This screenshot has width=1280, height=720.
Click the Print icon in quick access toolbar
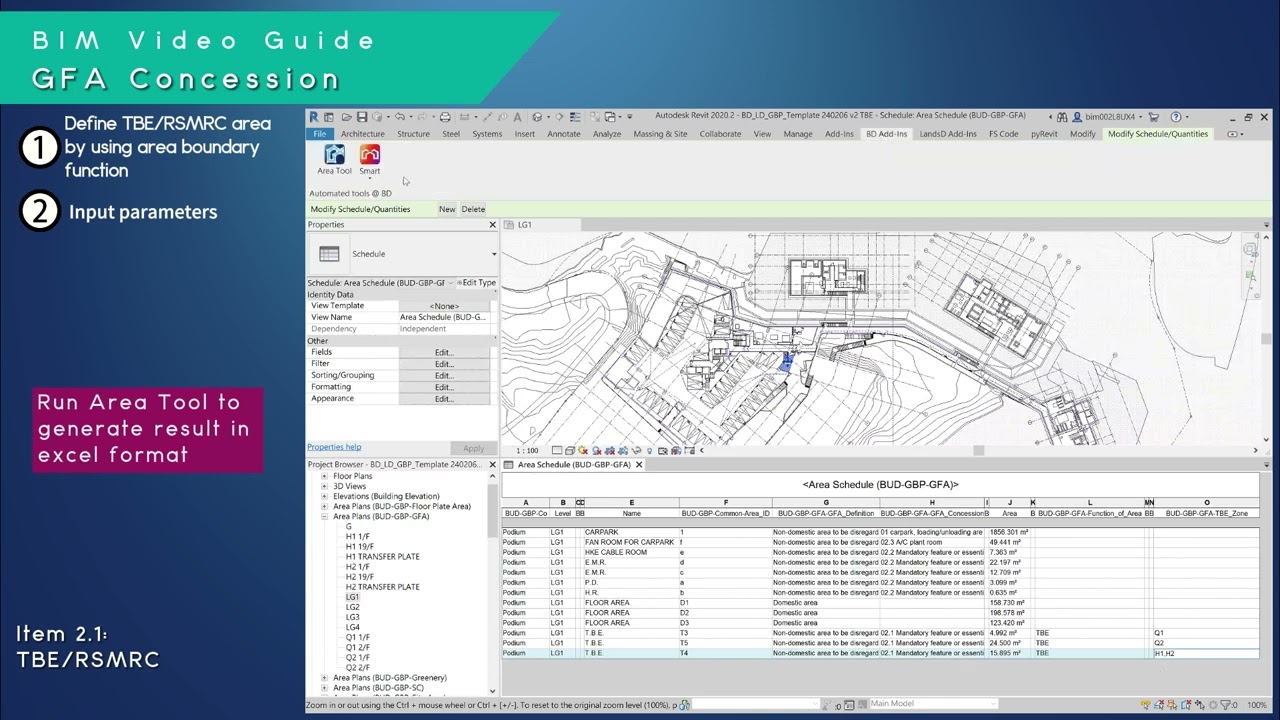(x=445, y=117)
